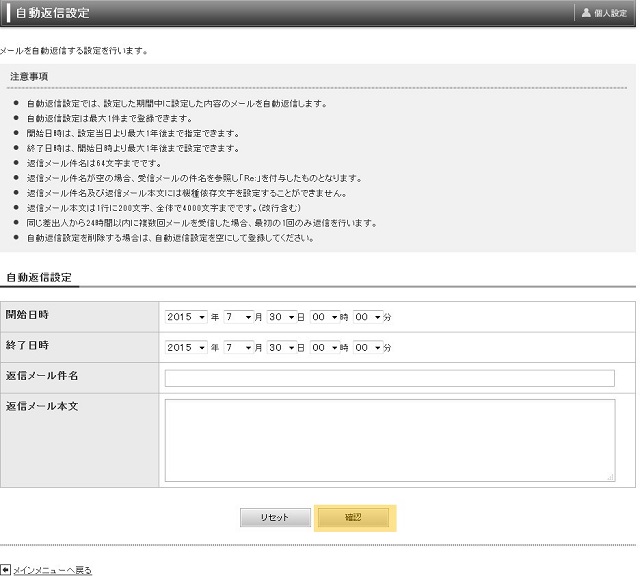
Task: Click the 確認 confirm button
Action: [x=353, y=517]
